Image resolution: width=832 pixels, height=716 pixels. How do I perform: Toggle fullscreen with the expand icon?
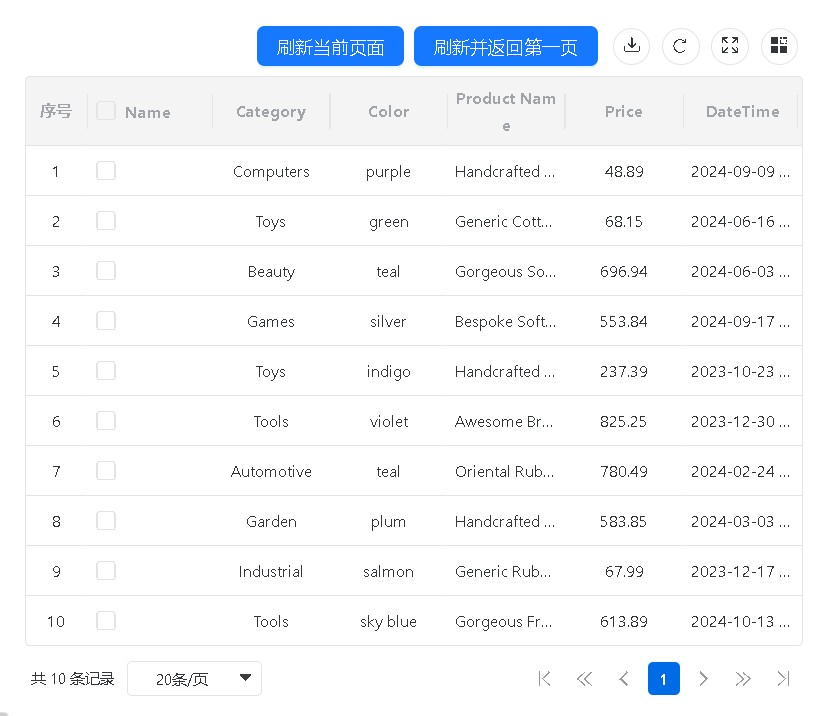tap(730, 46)
